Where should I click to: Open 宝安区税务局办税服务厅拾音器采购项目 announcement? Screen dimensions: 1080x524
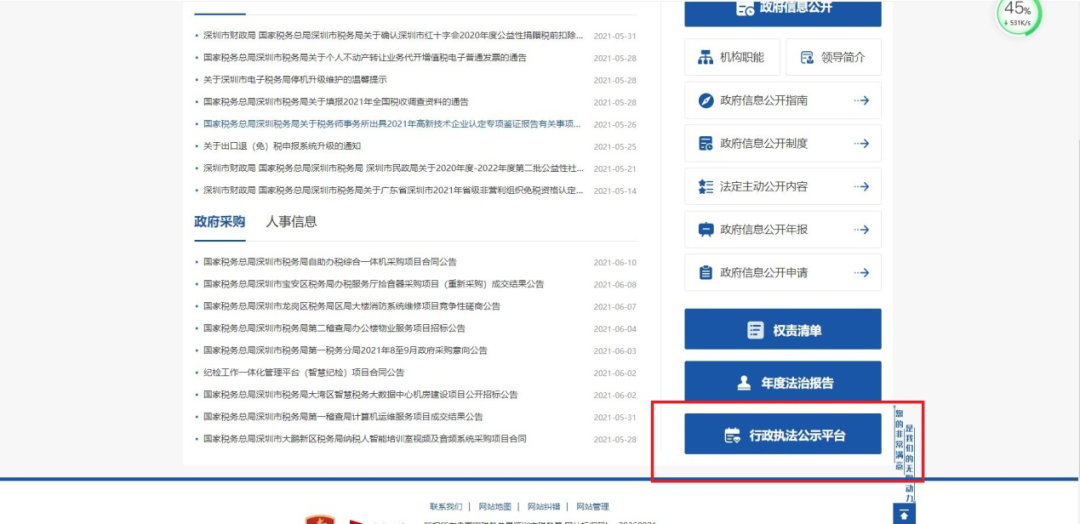(x=374, y=284)
